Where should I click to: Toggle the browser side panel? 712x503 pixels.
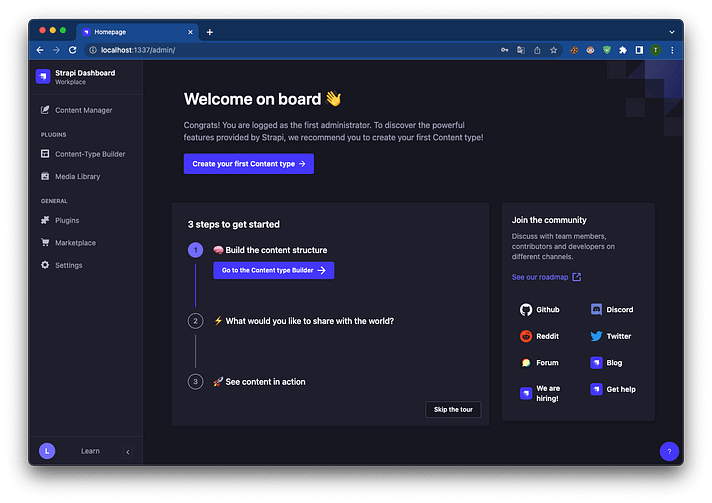click(639, 50)
